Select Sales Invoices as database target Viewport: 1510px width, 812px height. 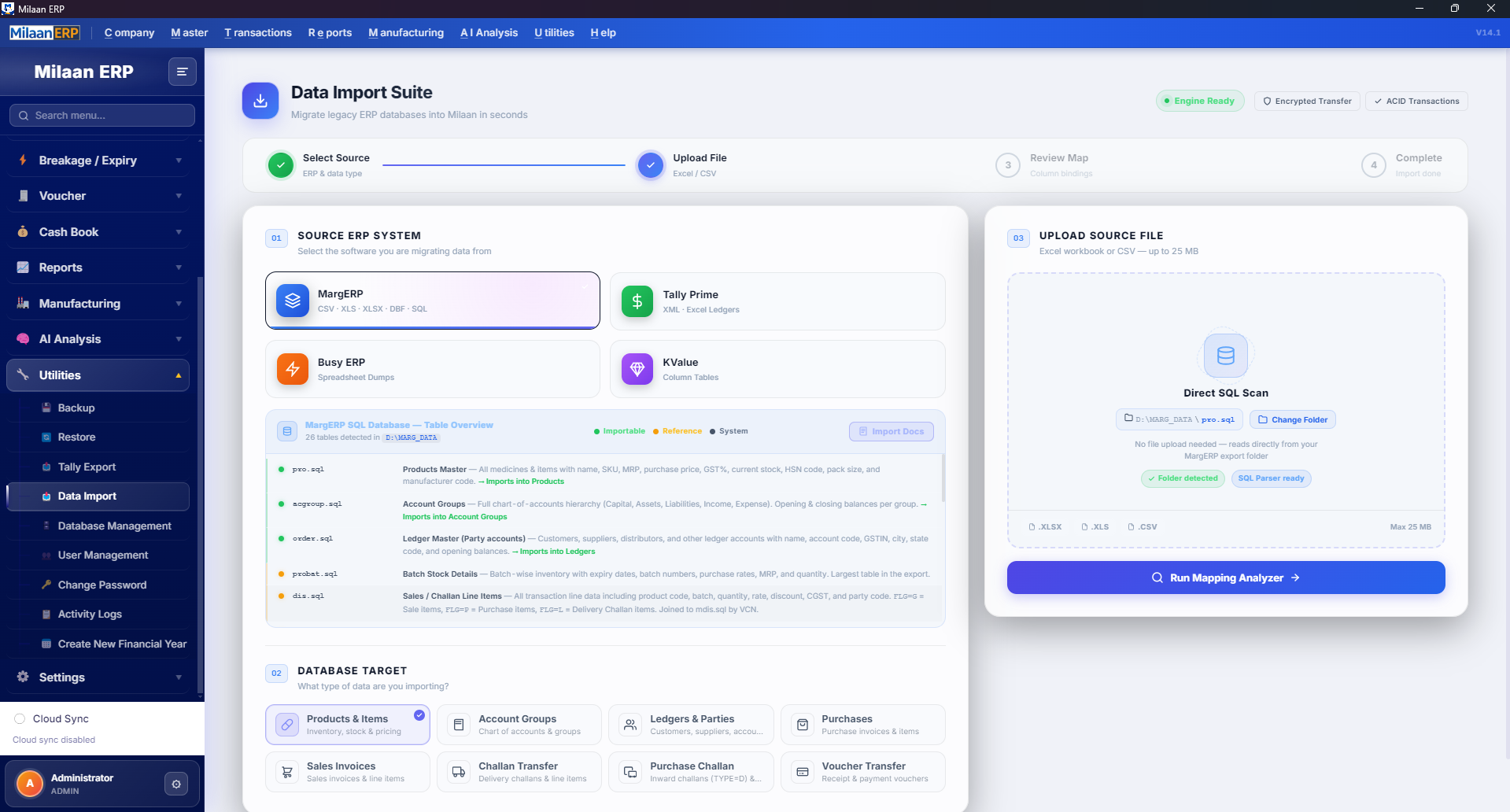348,772
